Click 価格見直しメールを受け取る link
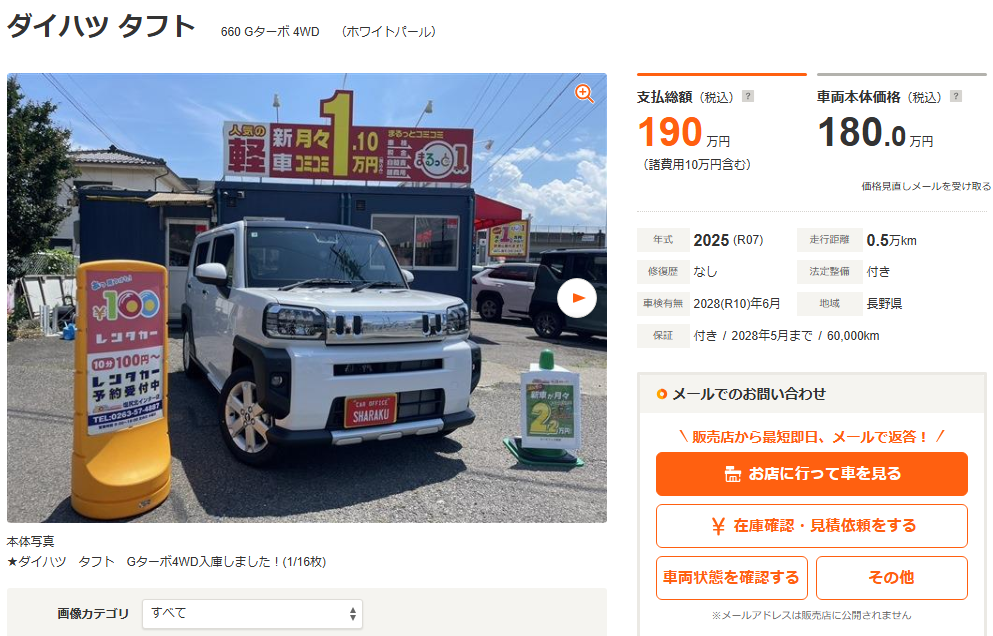Viewport: 993px width, 636px height. pos(926,186)
